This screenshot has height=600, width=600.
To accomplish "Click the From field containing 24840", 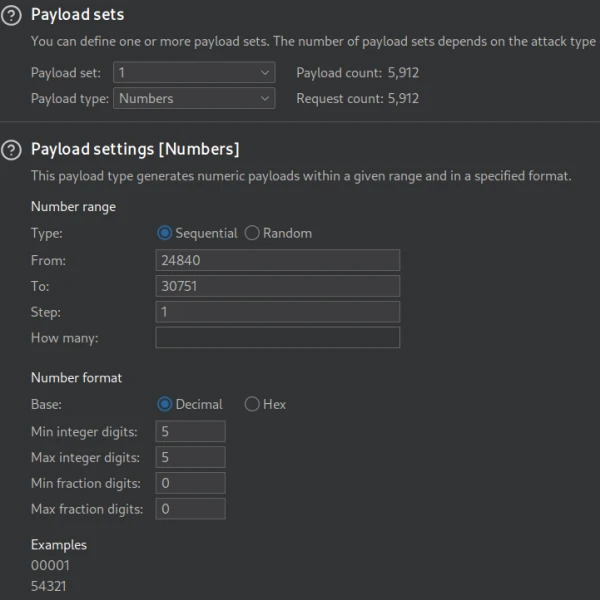I will 277,260.
